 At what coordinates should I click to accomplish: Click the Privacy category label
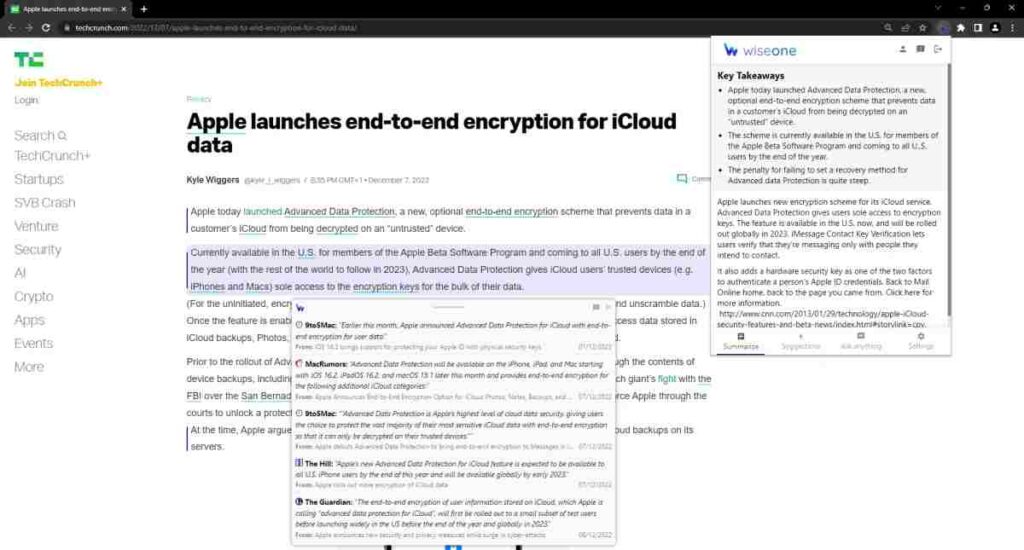[x=199, y=99]
